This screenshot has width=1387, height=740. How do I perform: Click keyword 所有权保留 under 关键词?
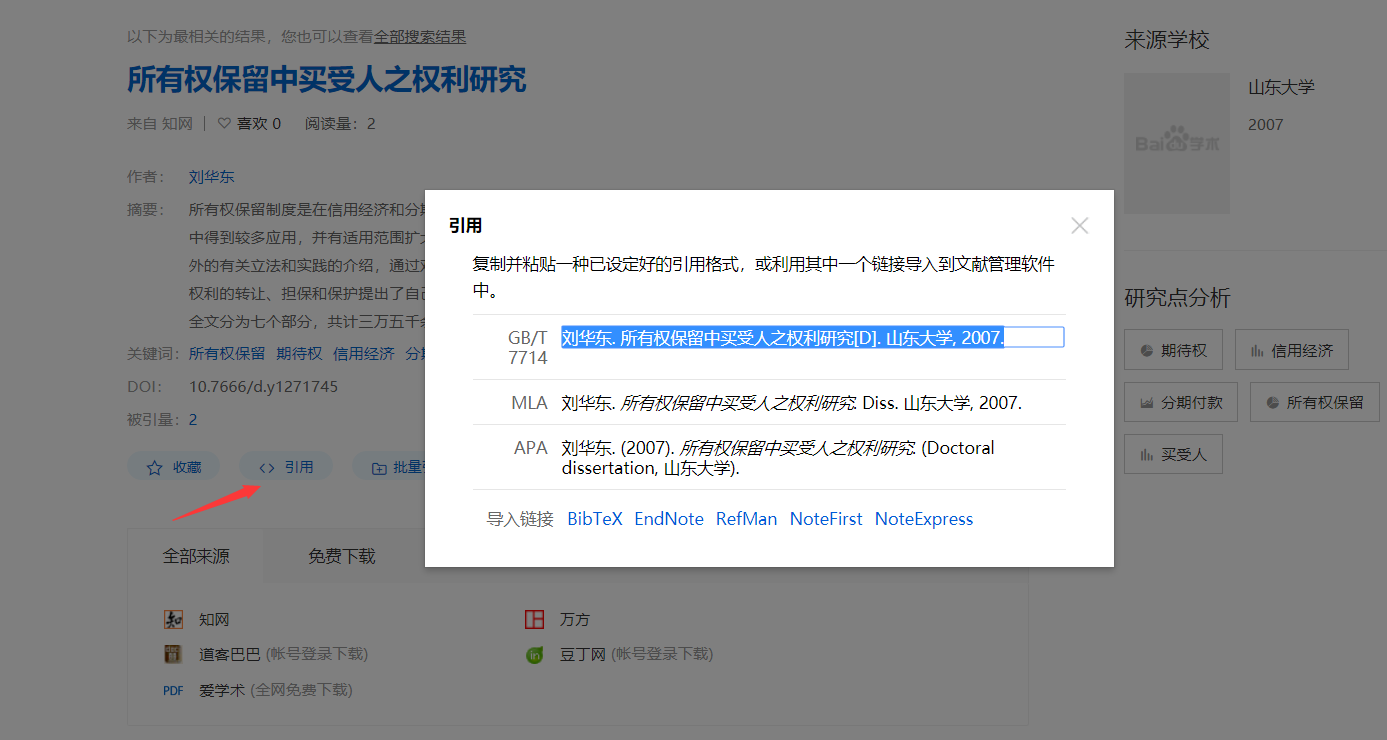[x=227, y=353]
